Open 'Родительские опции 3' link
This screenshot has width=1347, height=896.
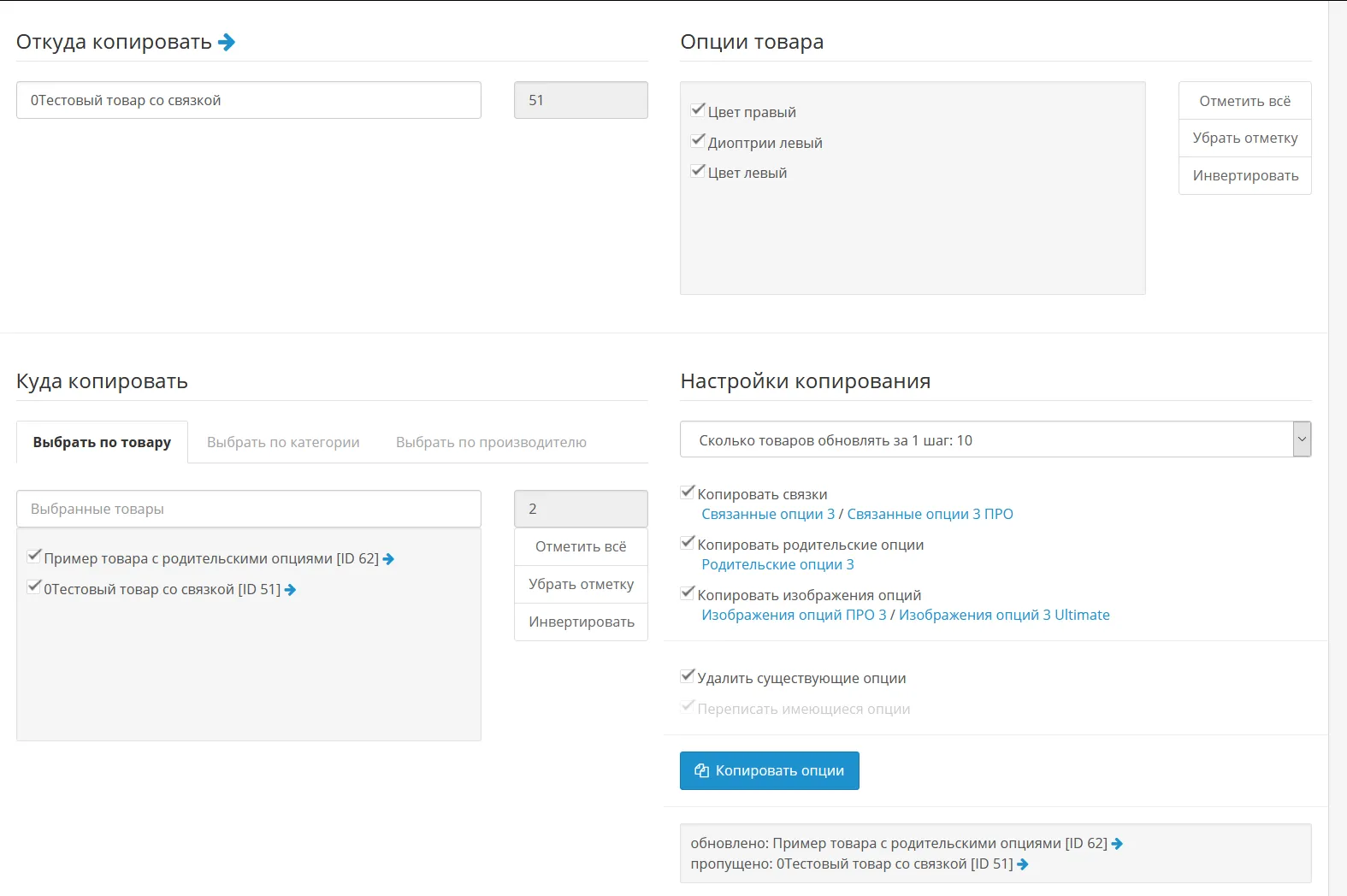point(777,564)
